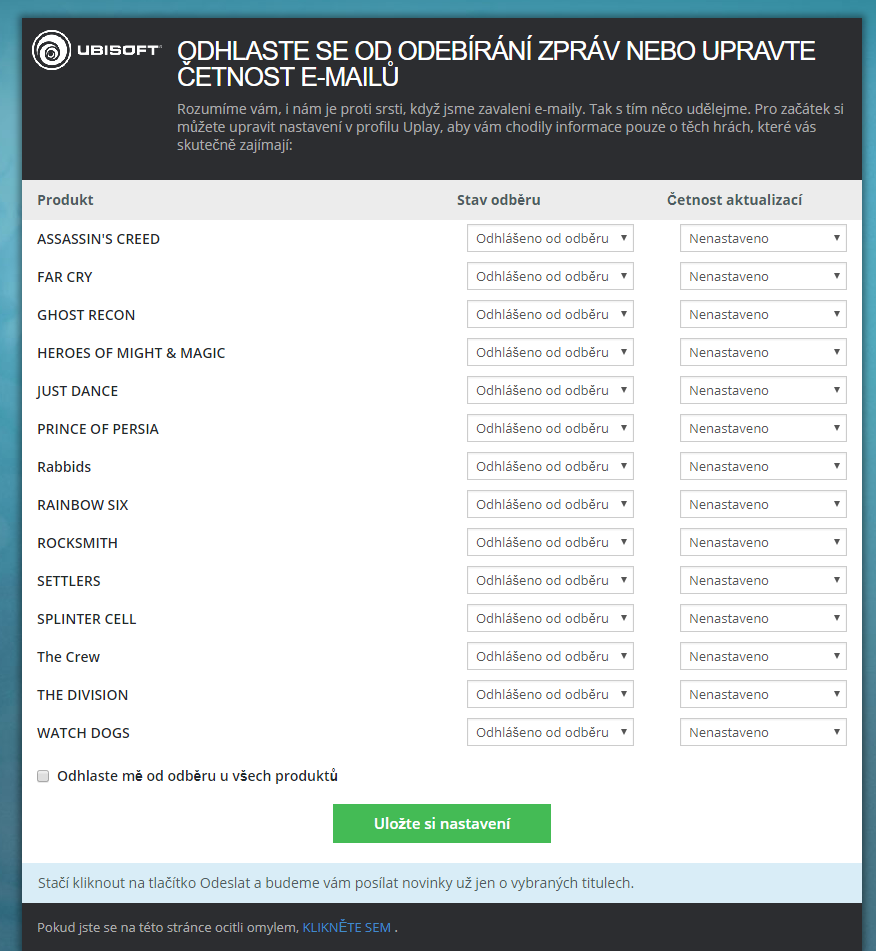Click the 'Rabbids' product name

tap(64, 467)
